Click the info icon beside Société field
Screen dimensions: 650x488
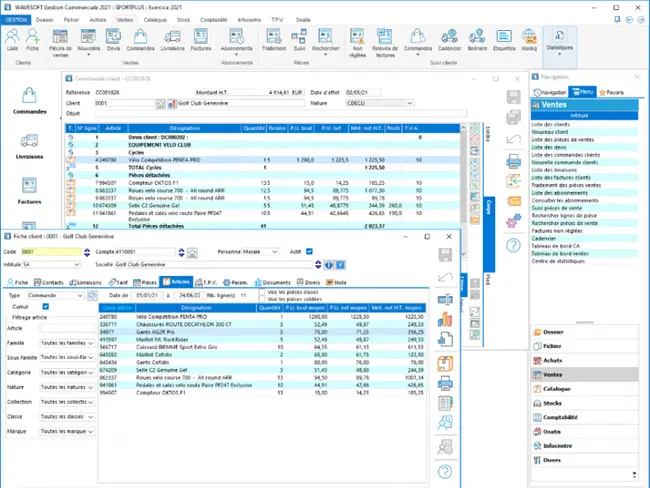coord(329,265)
